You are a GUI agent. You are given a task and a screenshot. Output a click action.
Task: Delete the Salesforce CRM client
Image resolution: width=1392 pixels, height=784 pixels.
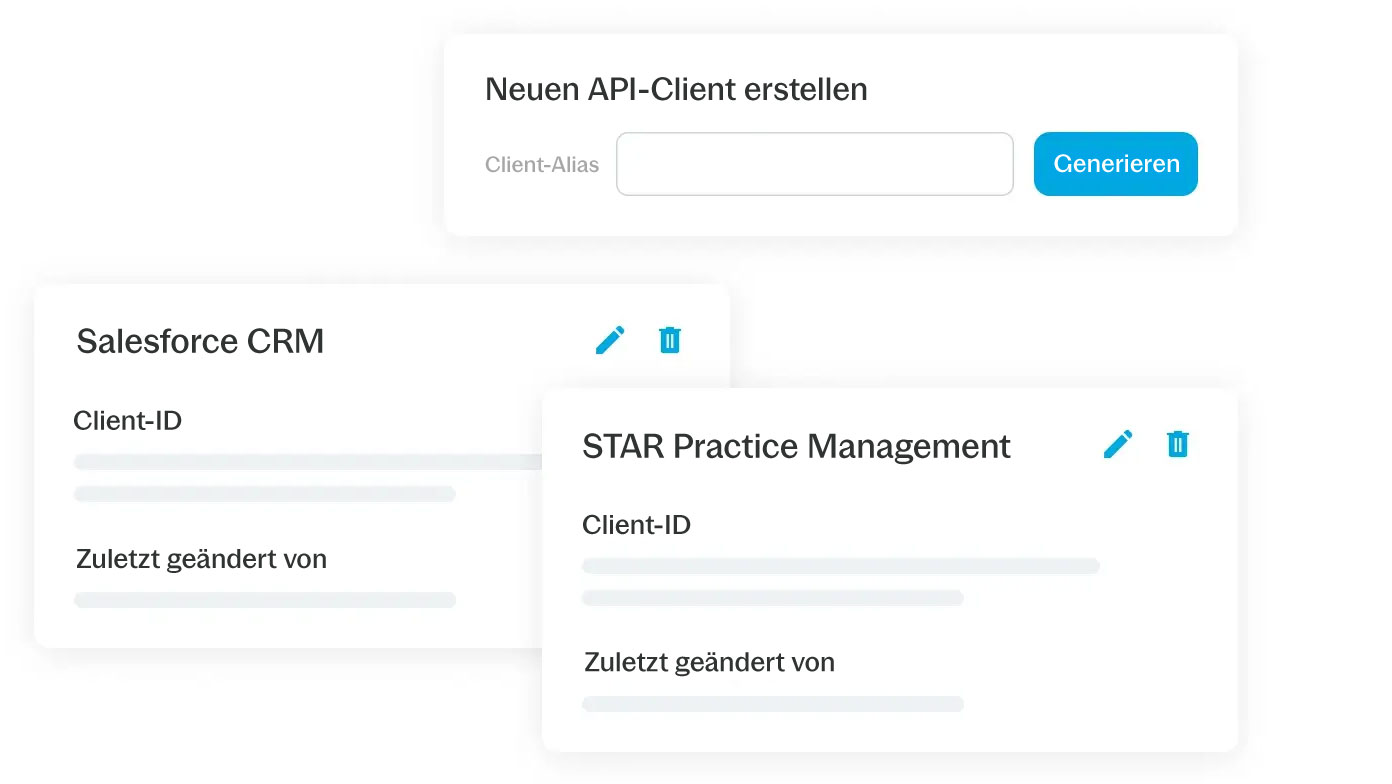670,340
